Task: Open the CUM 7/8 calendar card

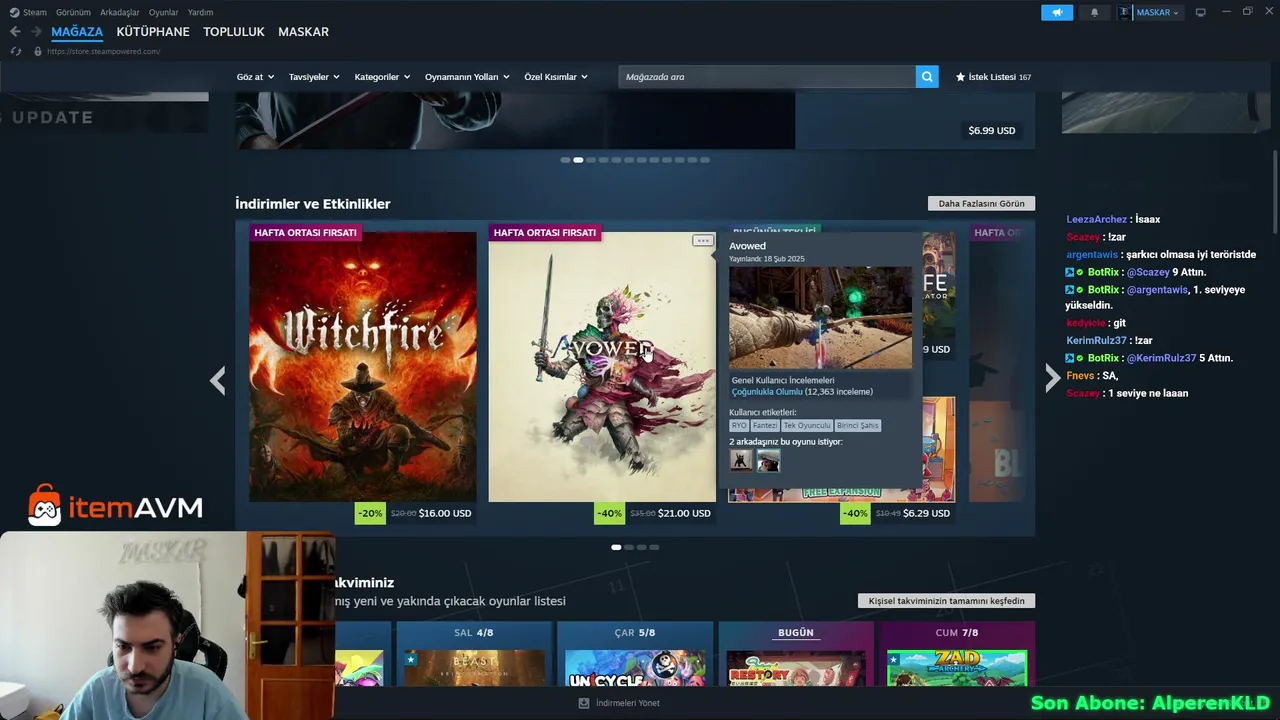Action: [957, 654]
